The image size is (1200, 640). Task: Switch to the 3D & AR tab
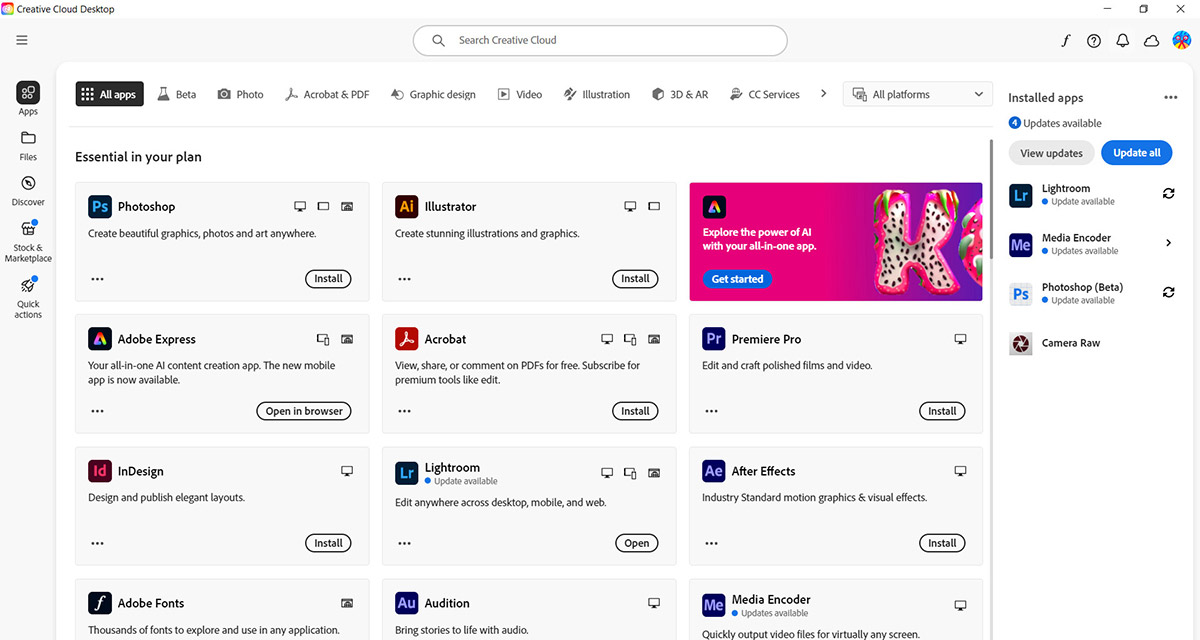click(680, 95)
